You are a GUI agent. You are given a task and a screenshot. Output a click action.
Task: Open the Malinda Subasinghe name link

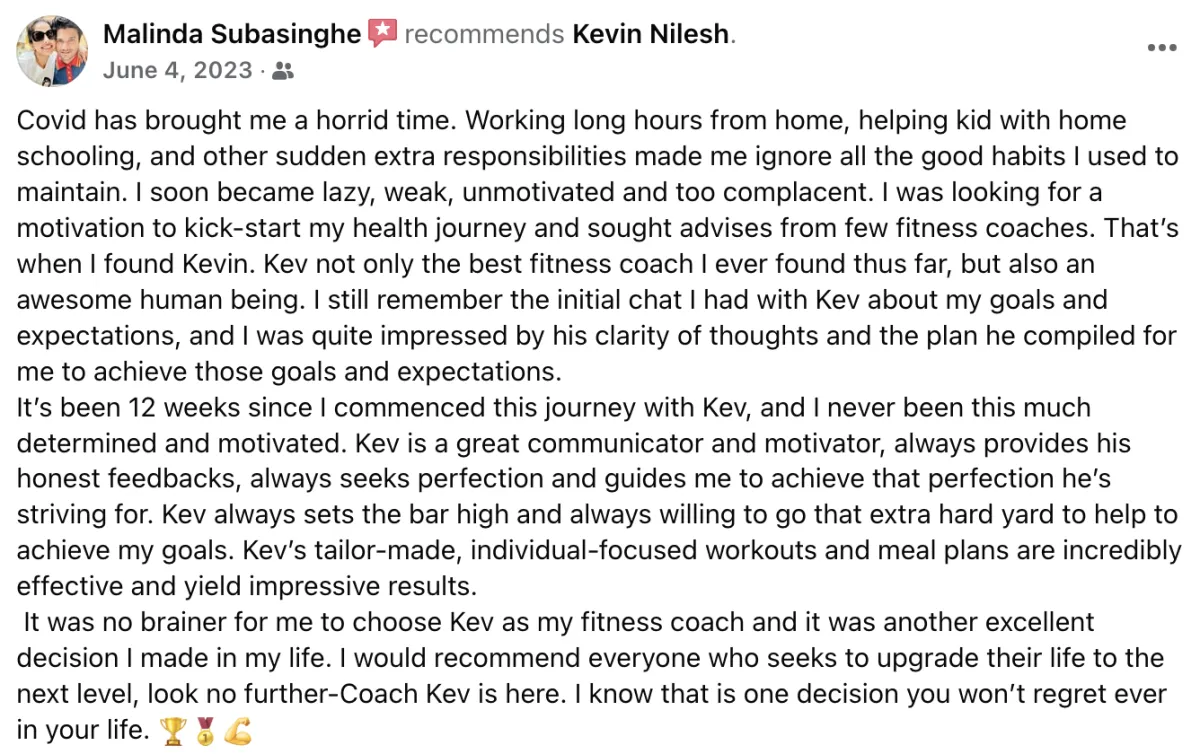(x=232, y=35)
